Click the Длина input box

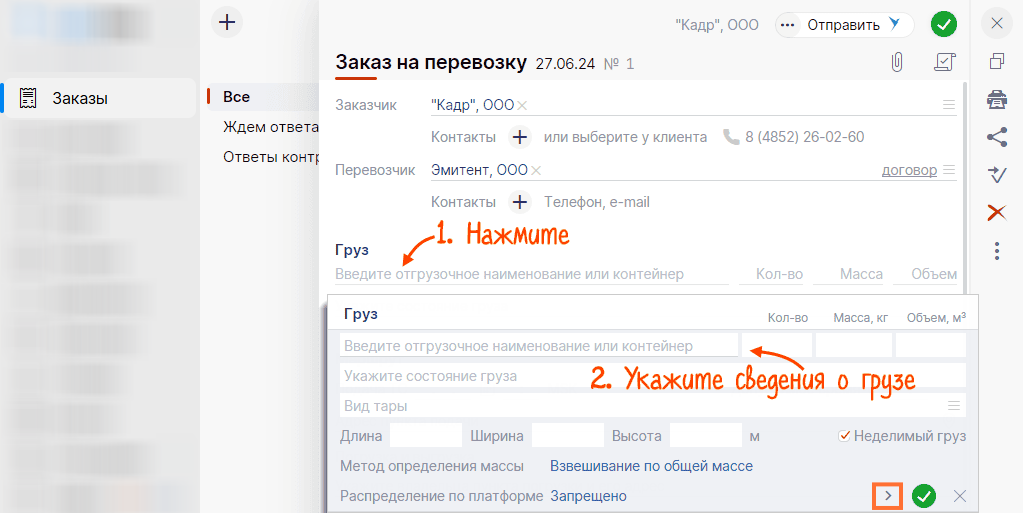425,435
